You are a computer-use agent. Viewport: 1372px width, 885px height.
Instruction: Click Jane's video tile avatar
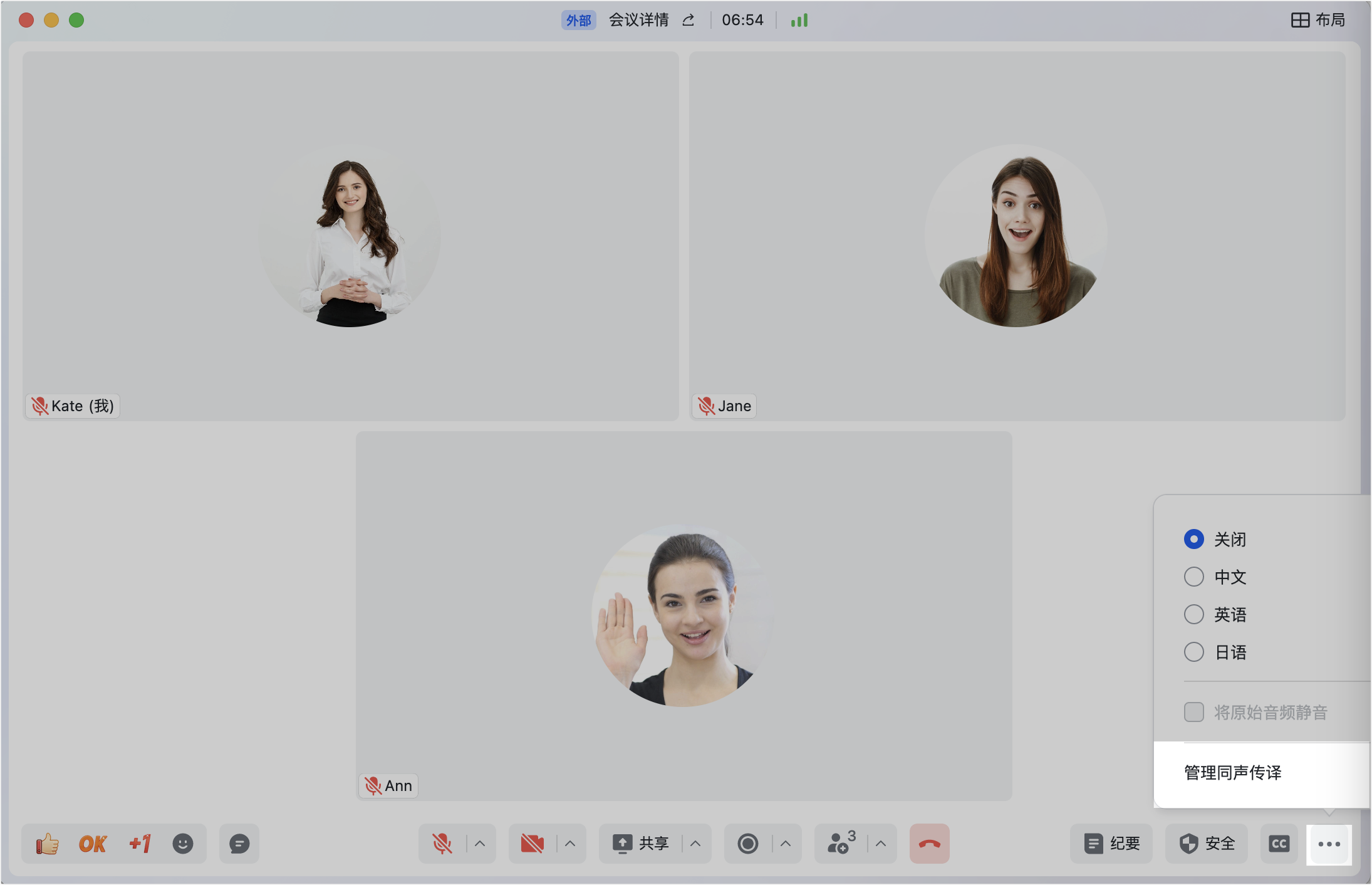pos(1016,236)
